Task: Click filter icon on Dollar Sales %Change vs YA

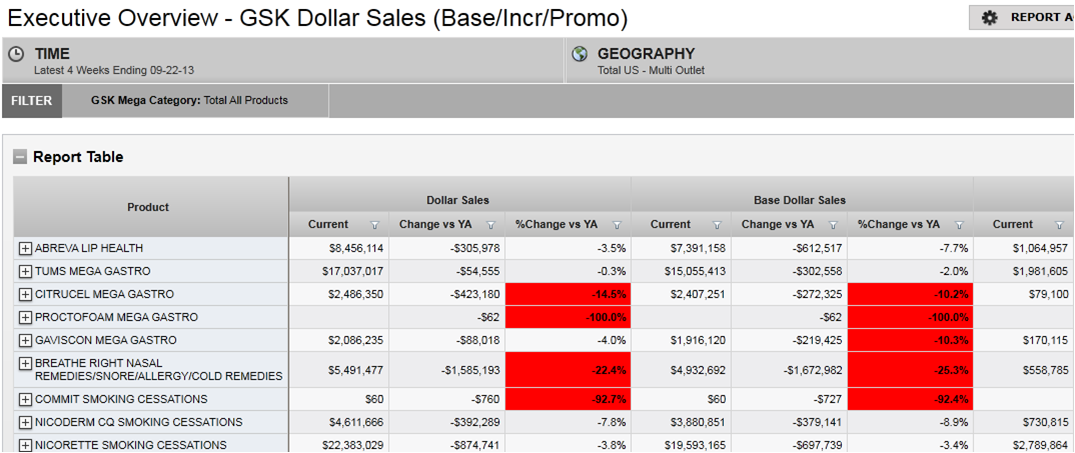Action: (617, 225)
